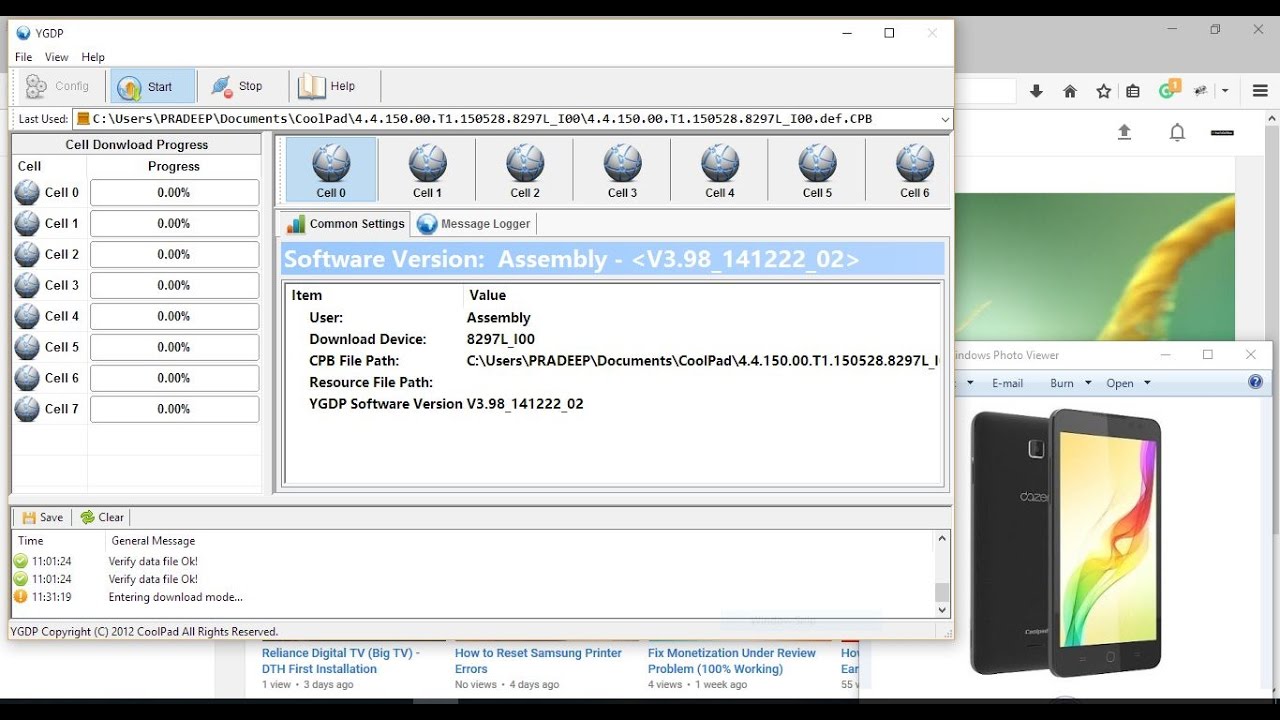Viewport: 1280px width, 720px height.
Task: Switch to Common Settings tab
Action: click(346, 224)
